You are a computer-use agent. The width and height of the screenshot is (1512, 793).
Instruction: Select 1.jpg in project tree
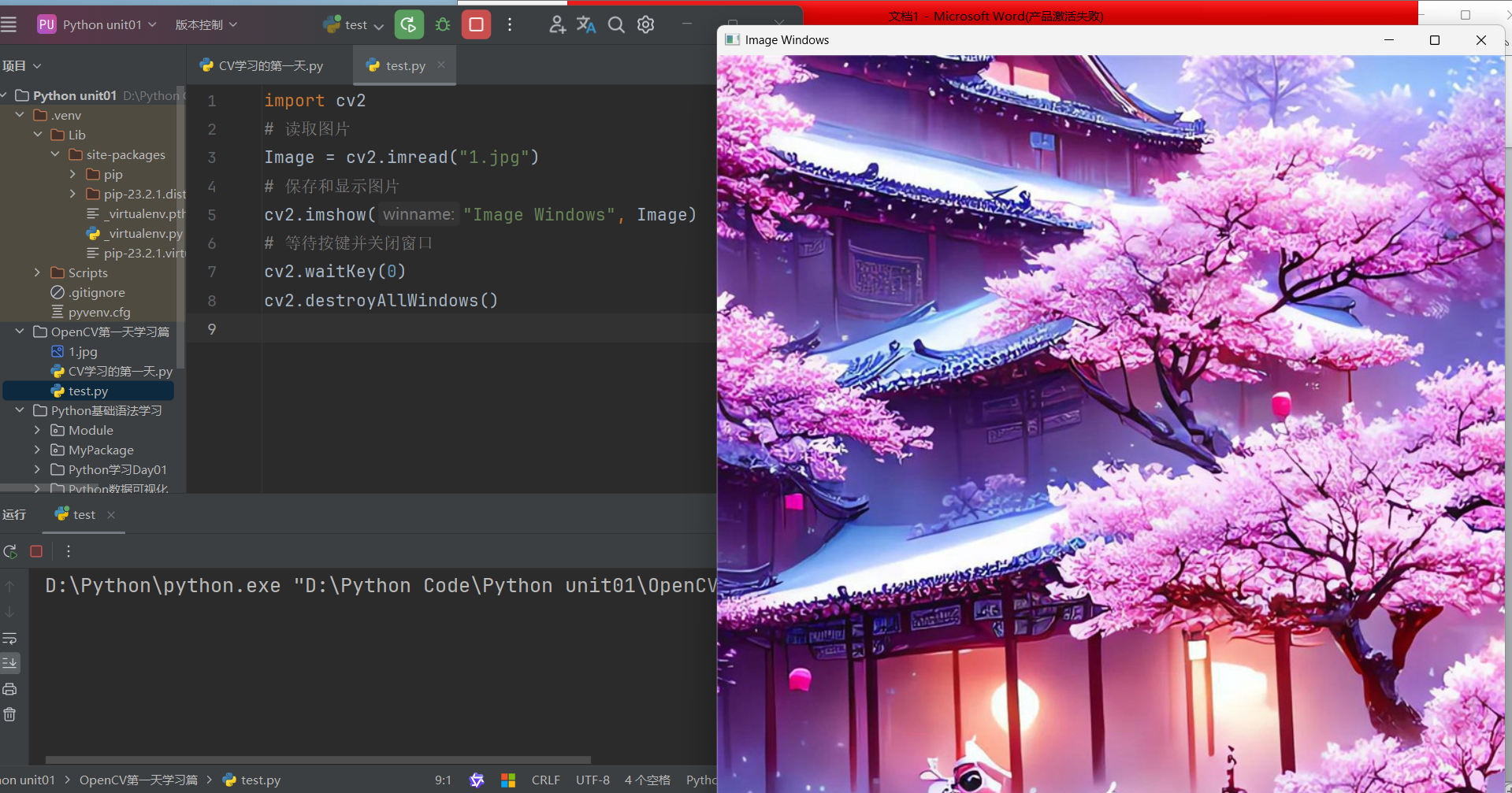pyautogui.click(x=83, y=351)
